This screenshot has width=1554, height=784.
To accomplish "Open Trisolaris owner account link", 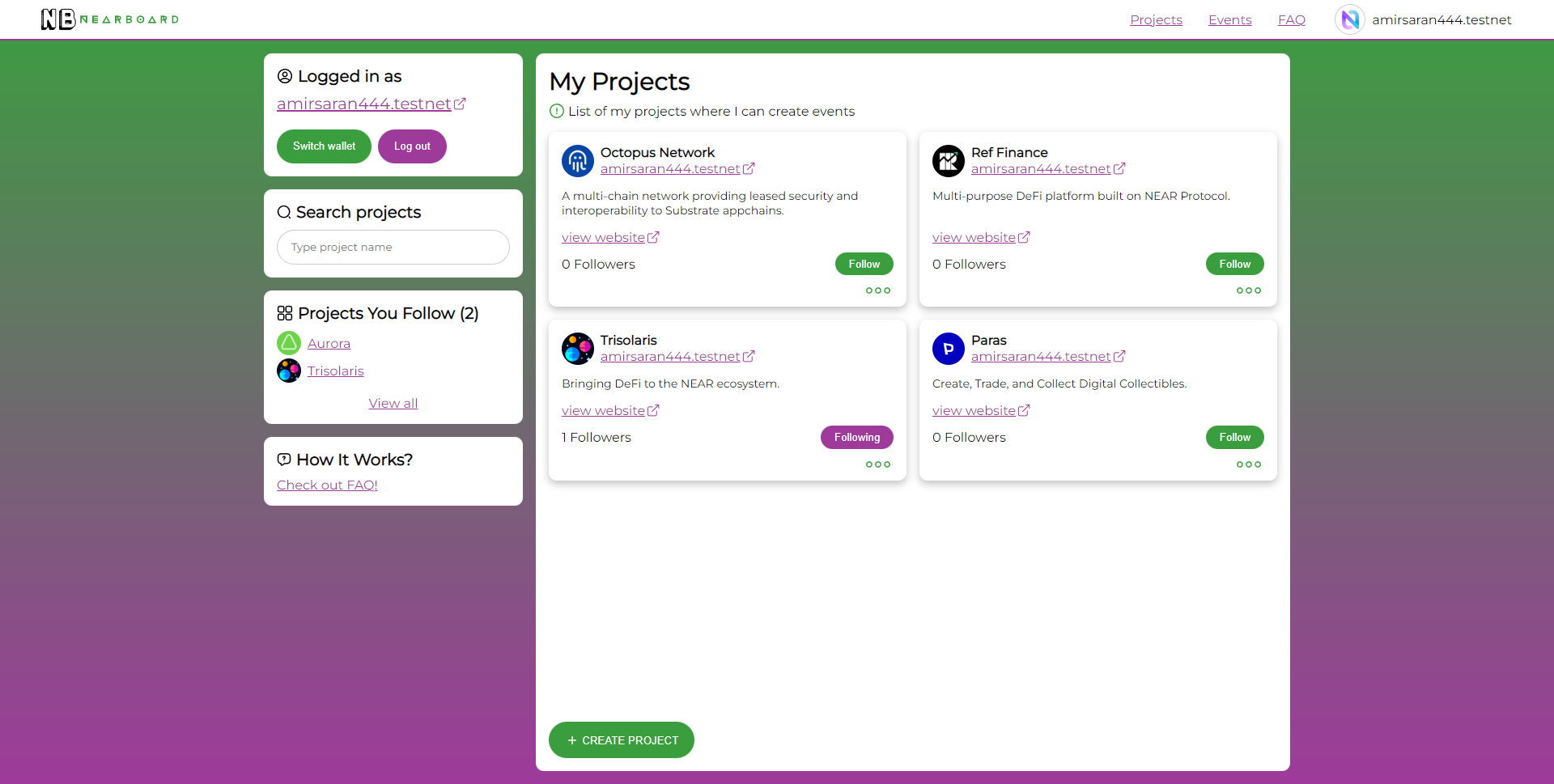I will 677,356.
